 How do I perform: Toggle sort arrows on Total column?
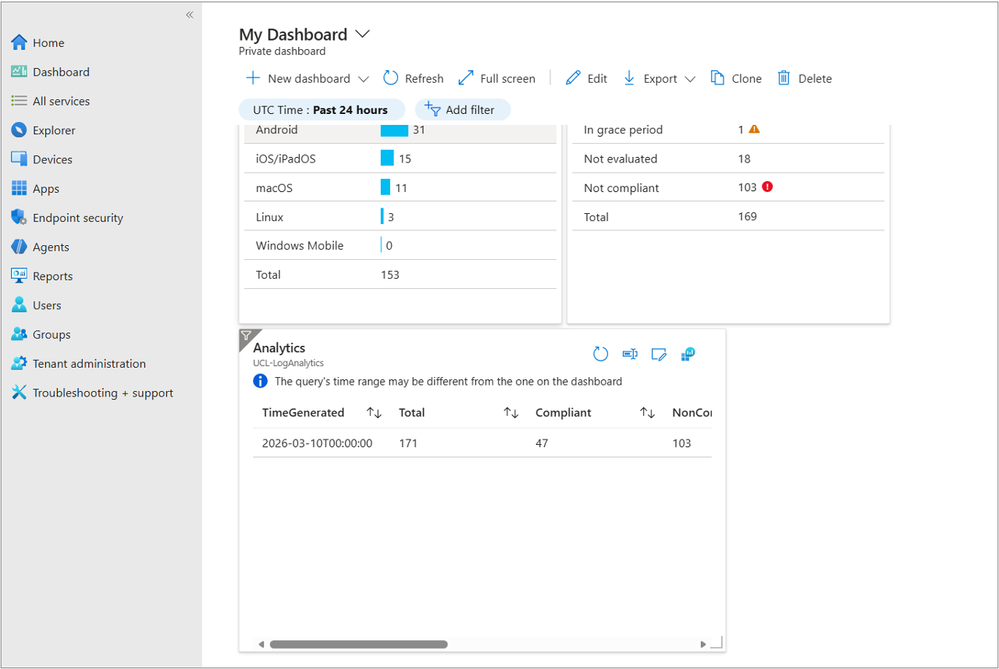tap(511, 413)
